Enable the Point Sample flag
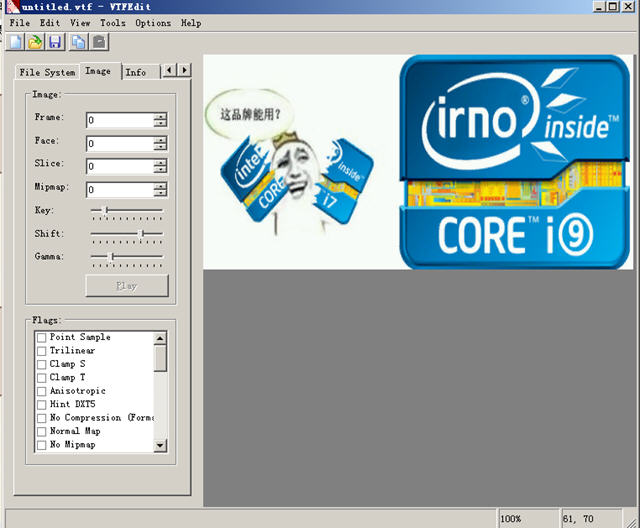The image size is (640, 528). 41,338
